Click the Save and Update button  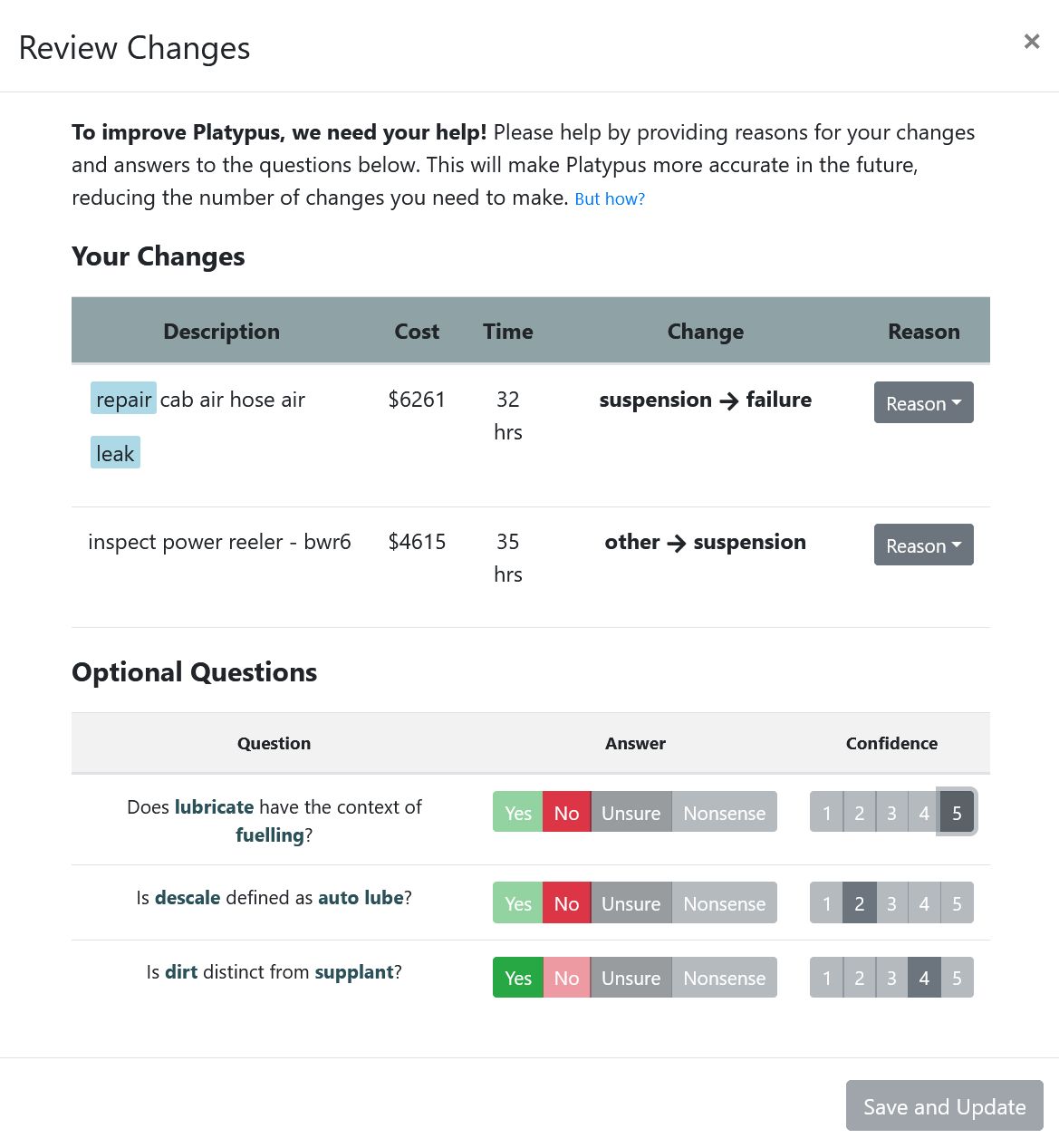pyautogui.click(x=944, y=1106)
